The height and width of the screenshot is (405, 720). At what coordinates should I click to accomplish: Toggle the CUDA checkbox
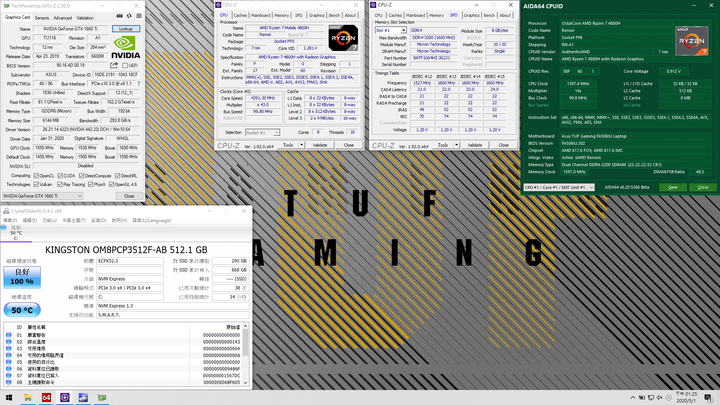[60, 175]
